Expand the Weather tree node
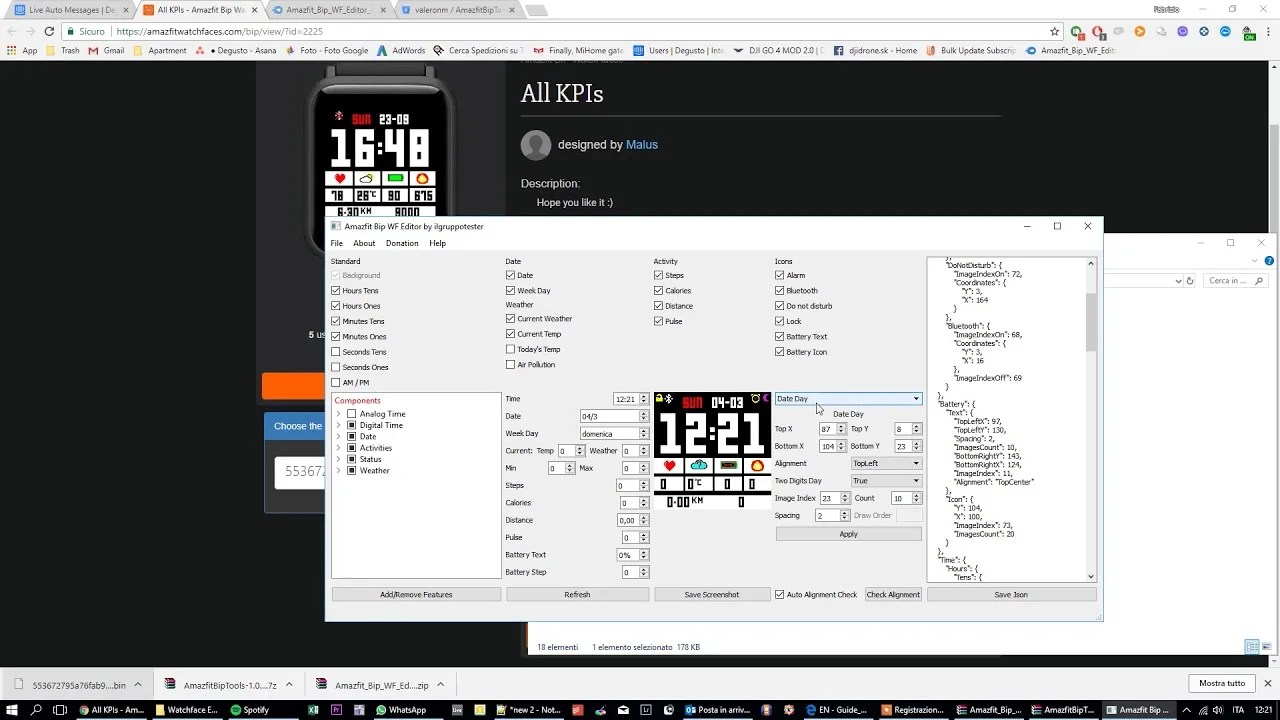The width and height of the screenshot is (1280, 720). click(339, 470)
